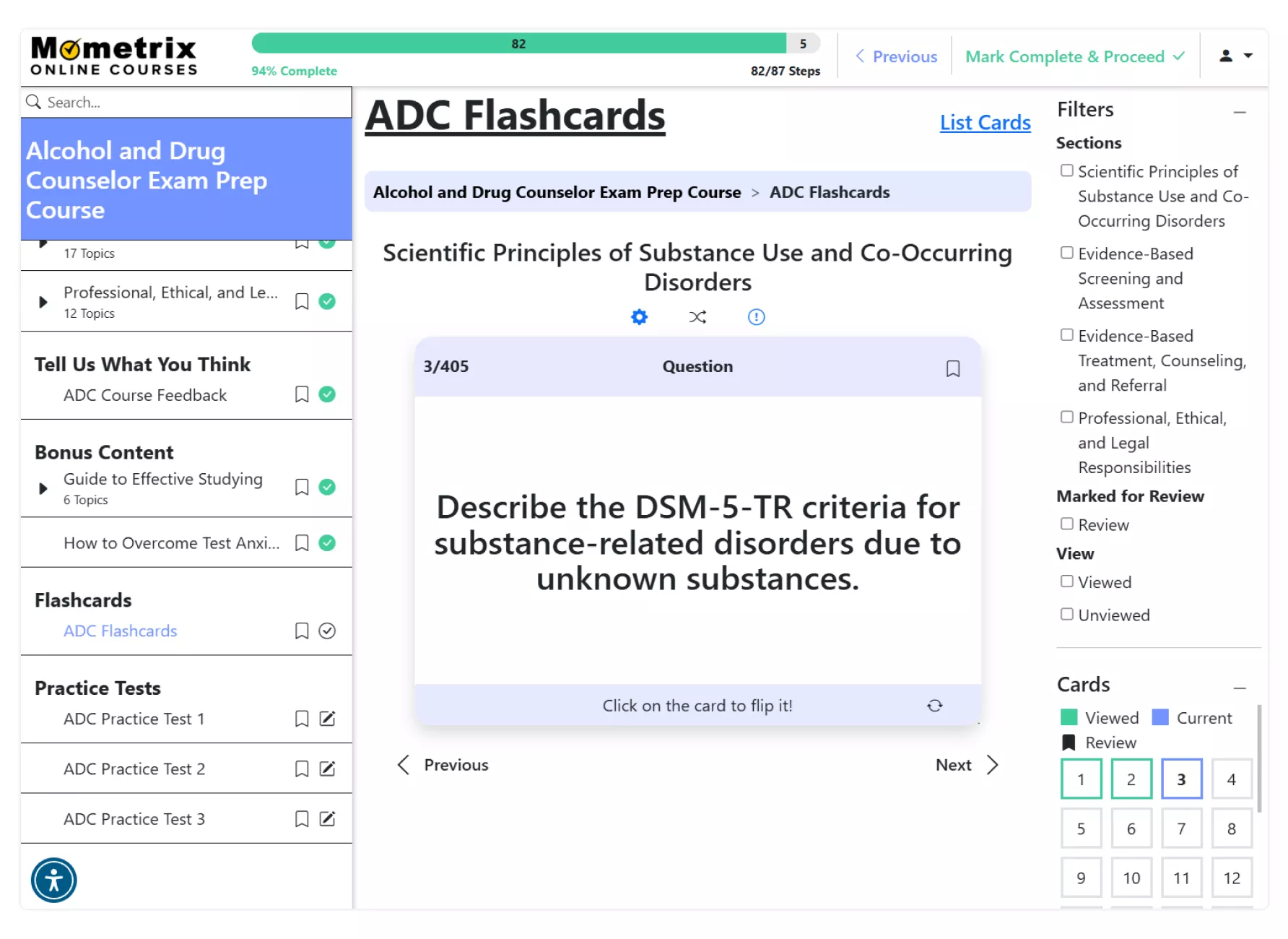Tick the Unviewed filter checkbox

[x=1066, y=614]
